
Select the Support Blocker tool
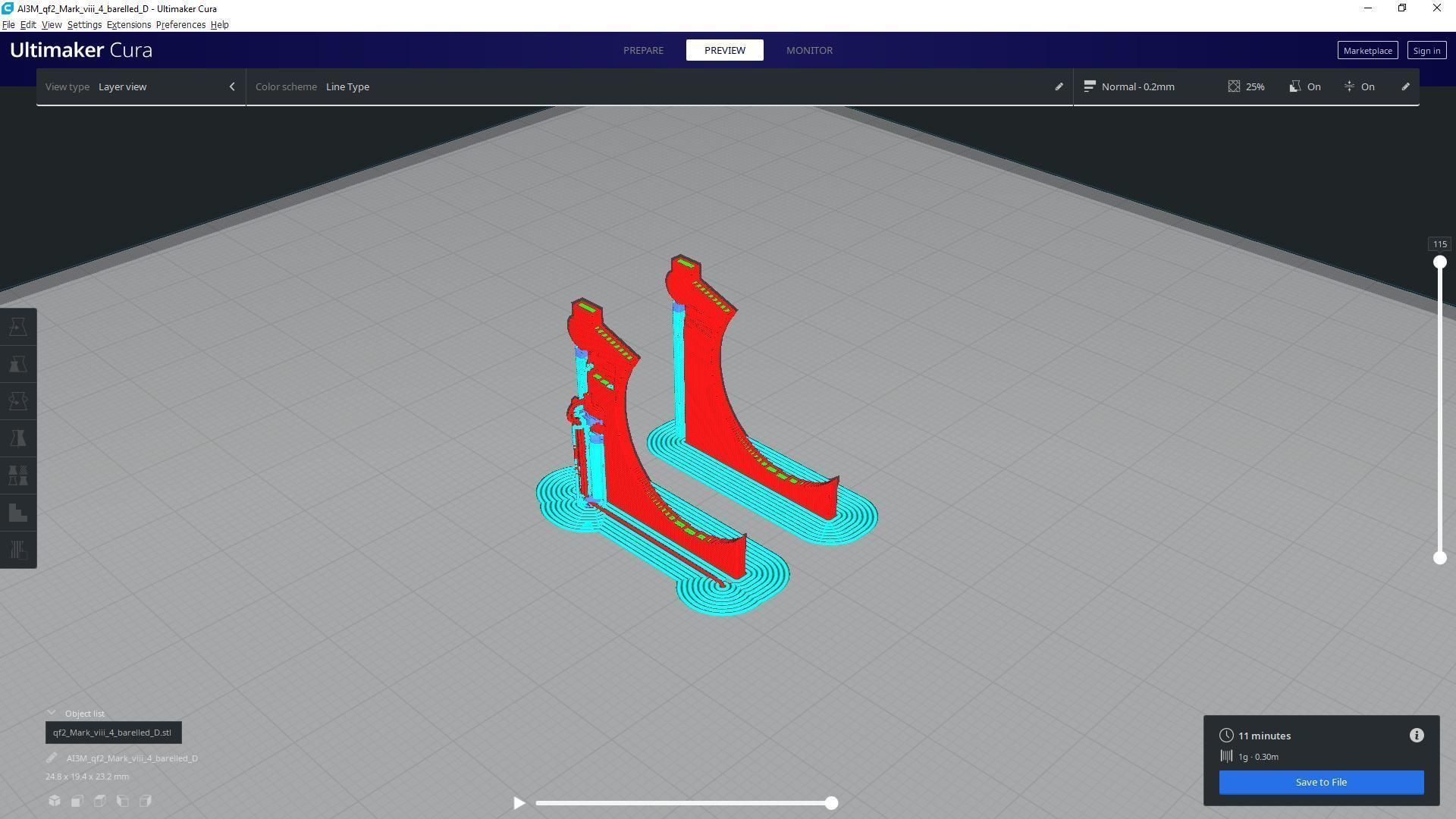pos(18,513)
